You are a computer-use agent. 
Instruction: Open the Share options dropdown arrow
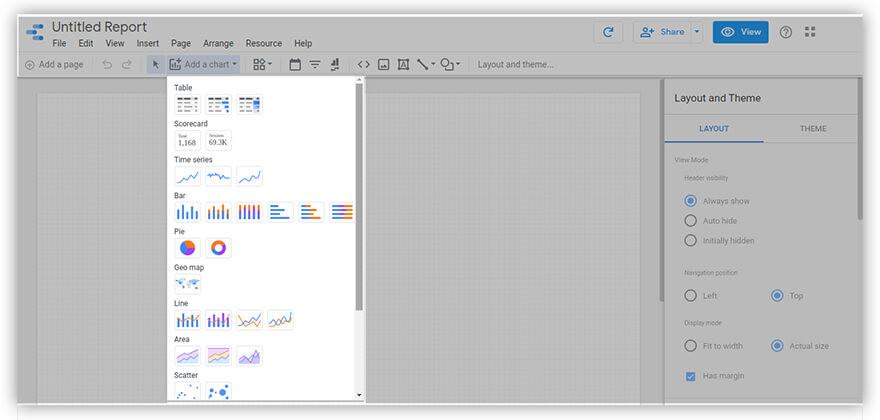click(x=696, y=32)
